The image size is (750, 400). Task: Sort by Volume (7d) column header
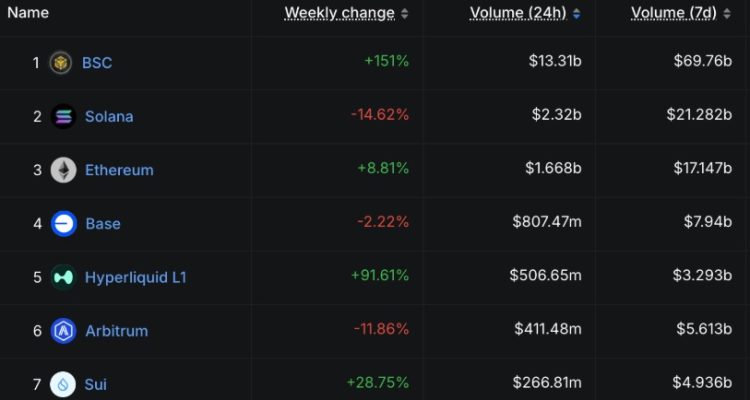674,13
